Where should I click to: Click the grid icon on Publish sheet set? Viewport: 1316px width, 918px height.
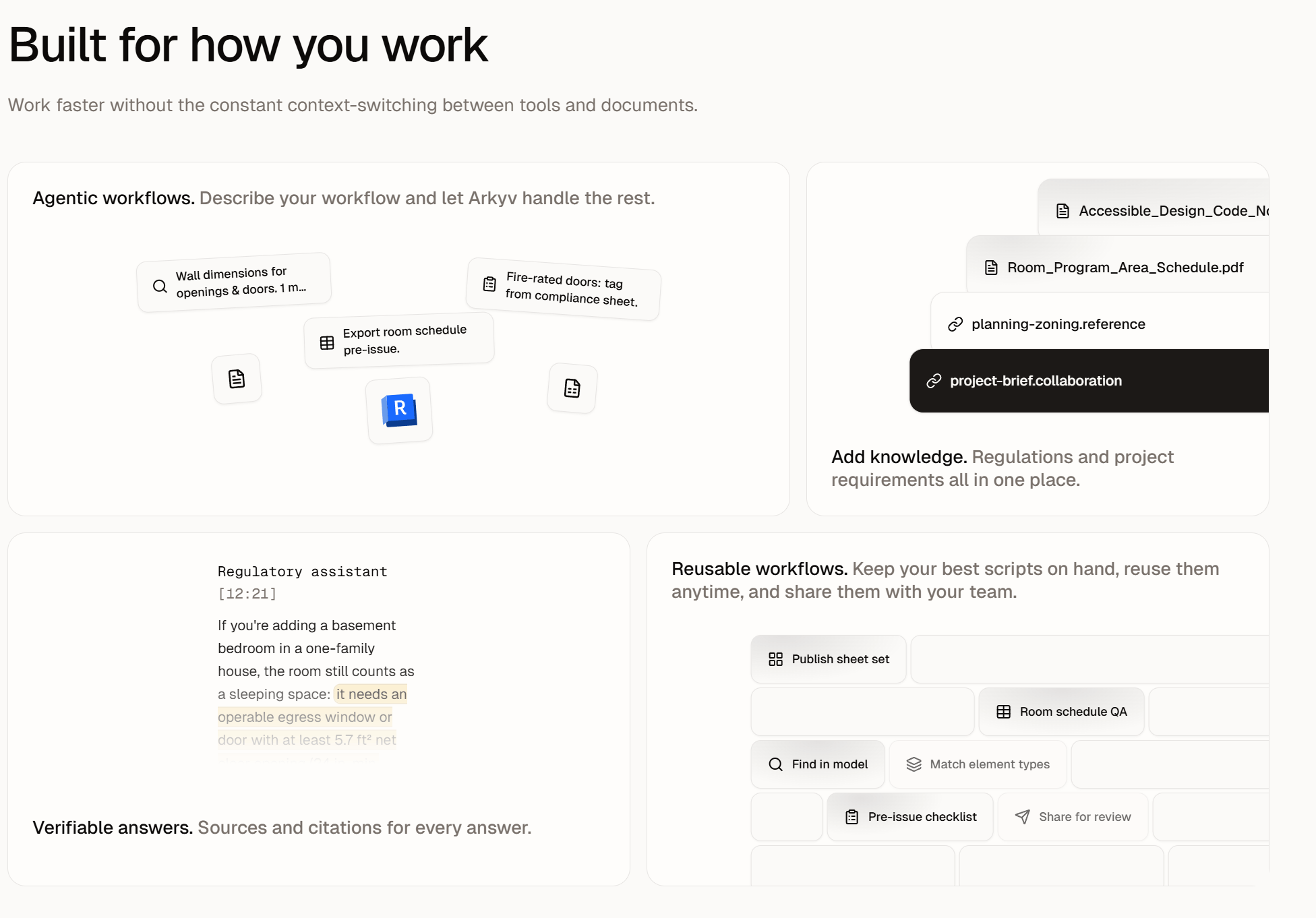point(776,659)
